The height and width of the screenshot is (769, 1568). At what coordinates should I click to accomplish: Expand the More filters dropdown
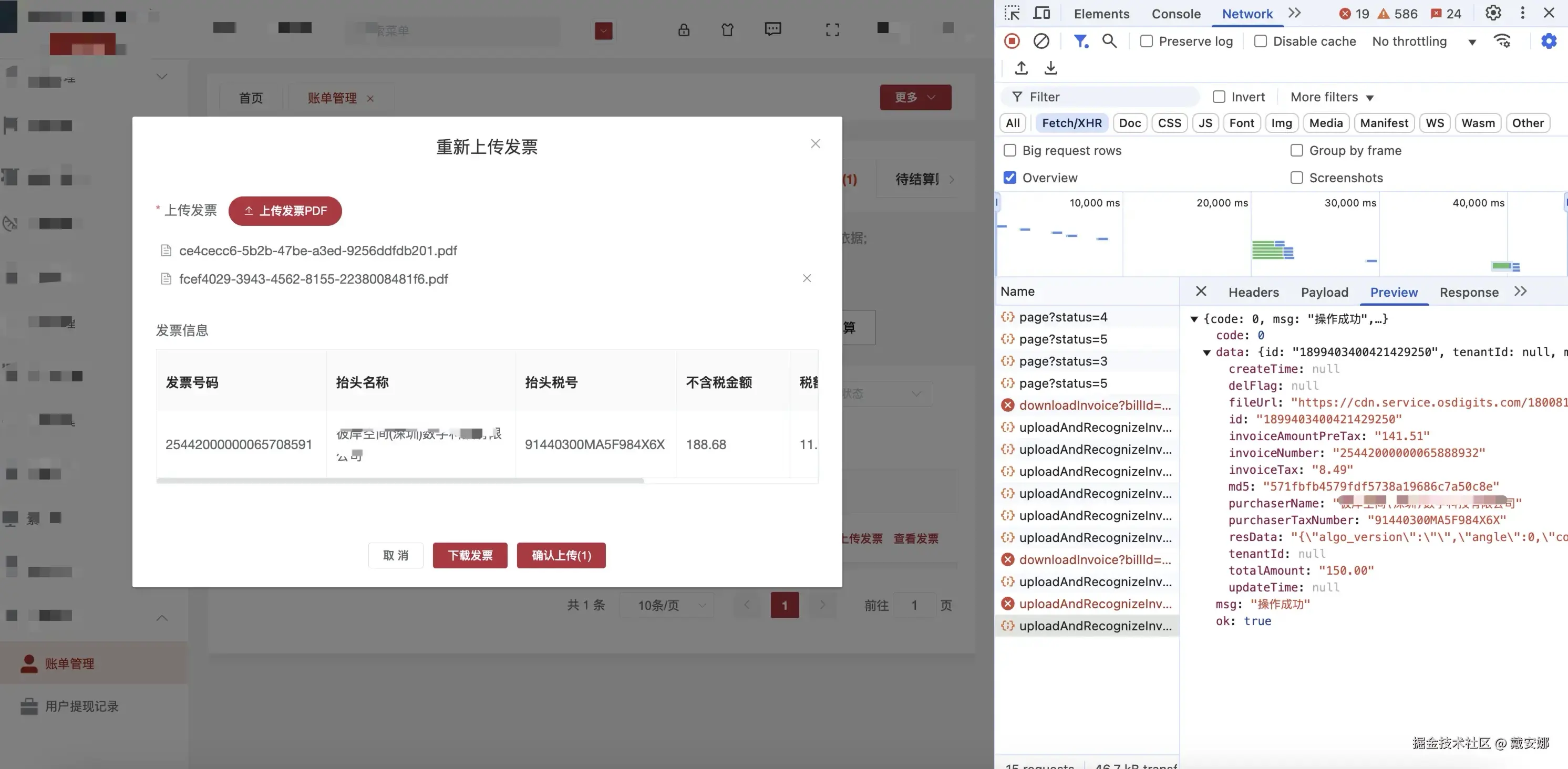coord(1331,97)
